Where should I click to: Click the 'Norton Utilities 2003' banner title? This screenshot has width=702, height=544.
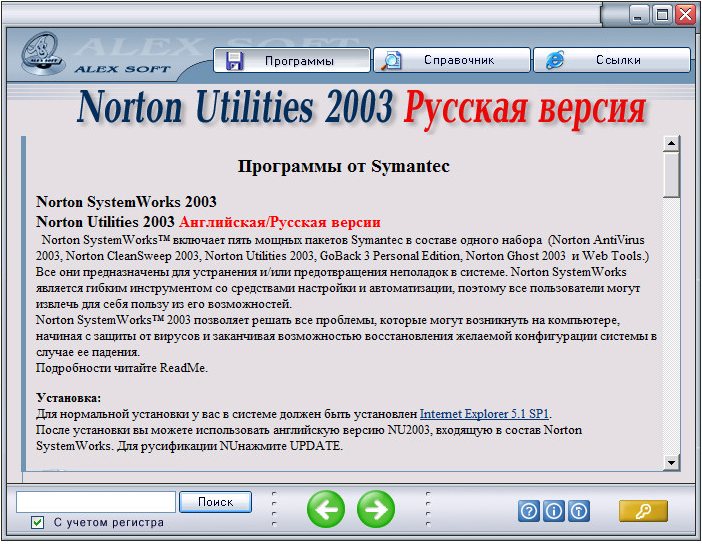click(238, 108)
